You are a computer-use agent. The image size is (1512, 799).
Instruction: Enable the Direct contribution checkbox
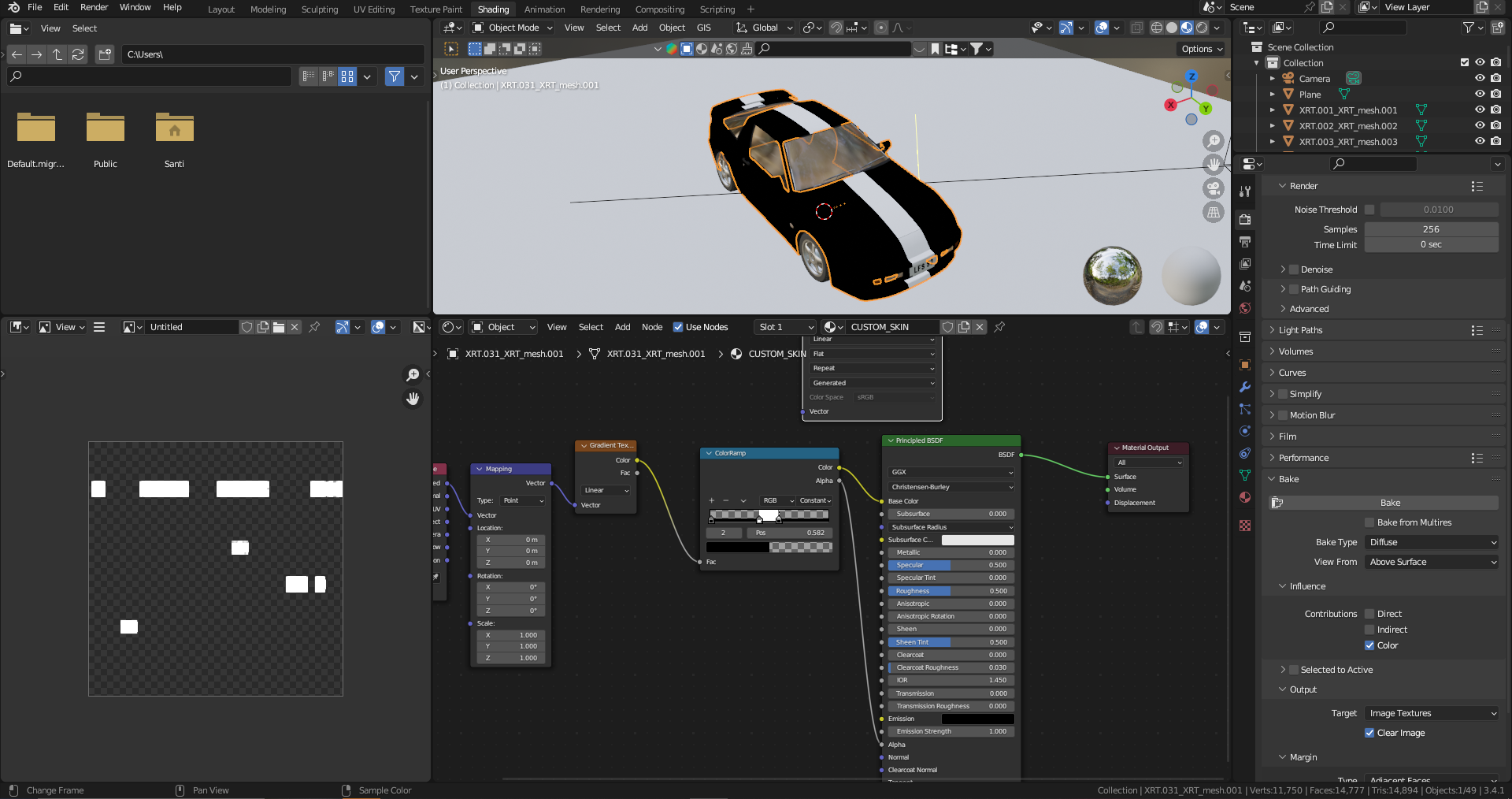[1369, 614]
